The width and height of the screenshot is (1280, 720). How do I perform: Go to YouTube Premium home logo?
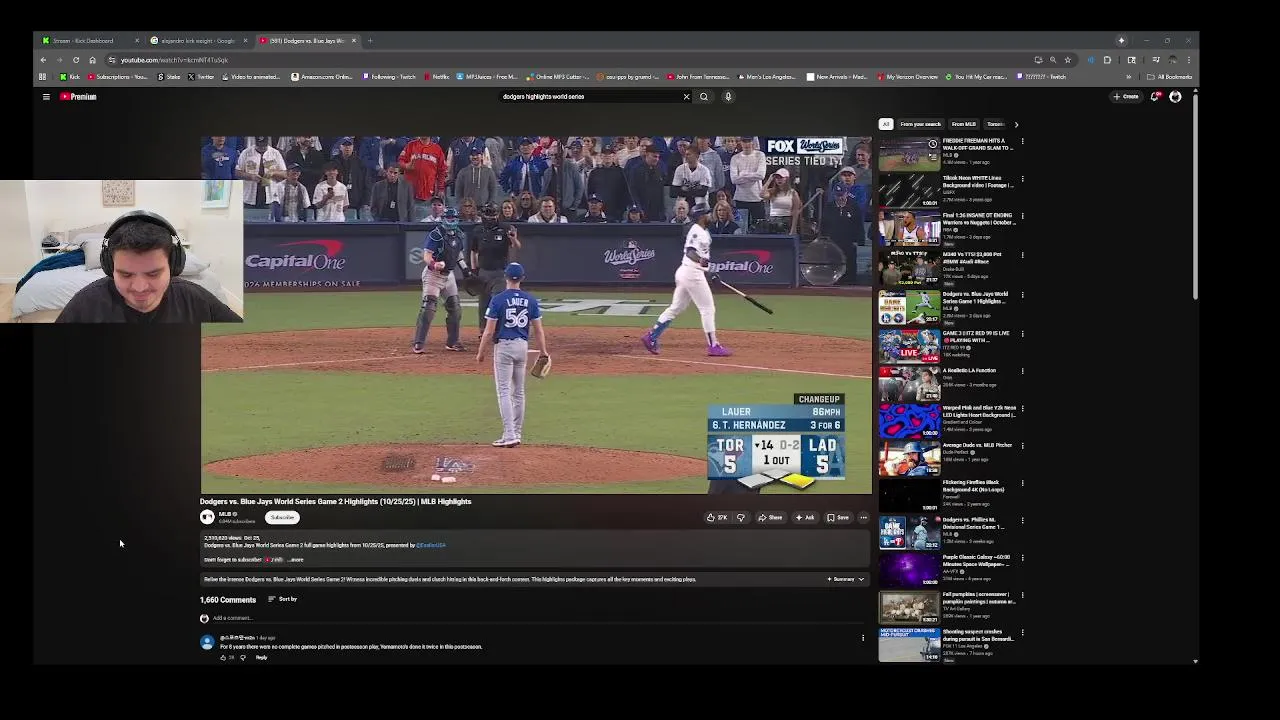click(78, 97)
